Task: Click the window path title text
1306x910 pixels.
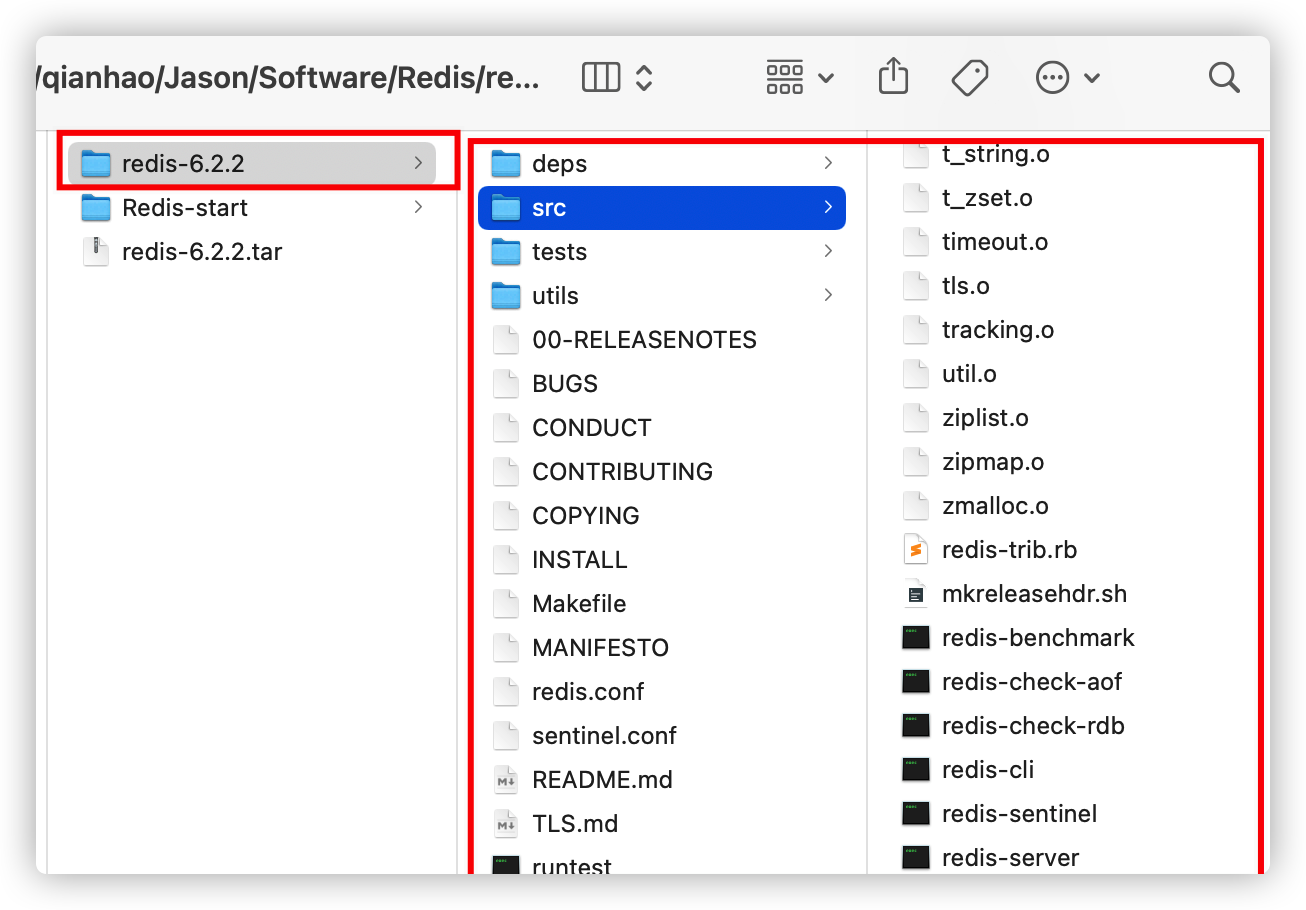Action: pos(288,78)
